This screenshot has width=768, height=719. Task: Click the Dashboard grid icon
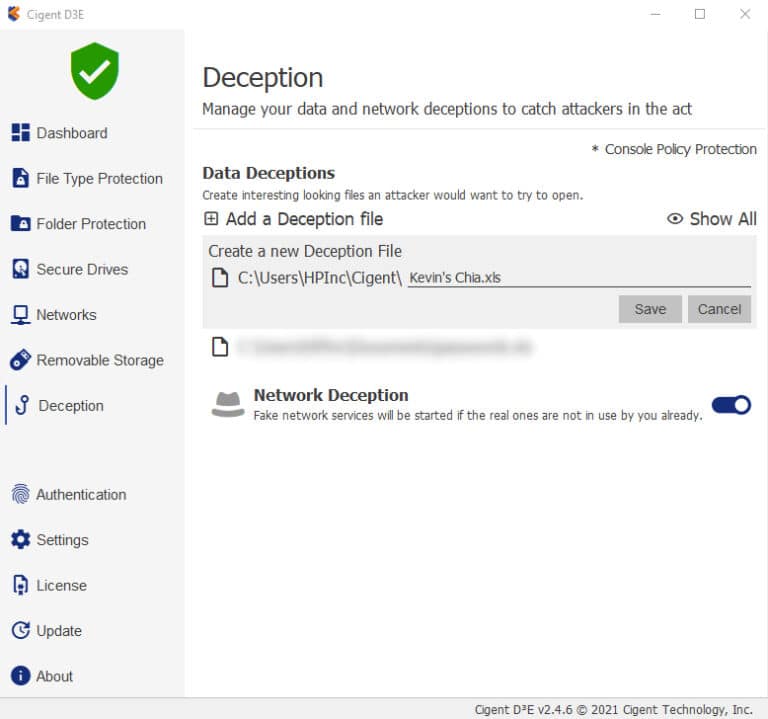(21, 133)
